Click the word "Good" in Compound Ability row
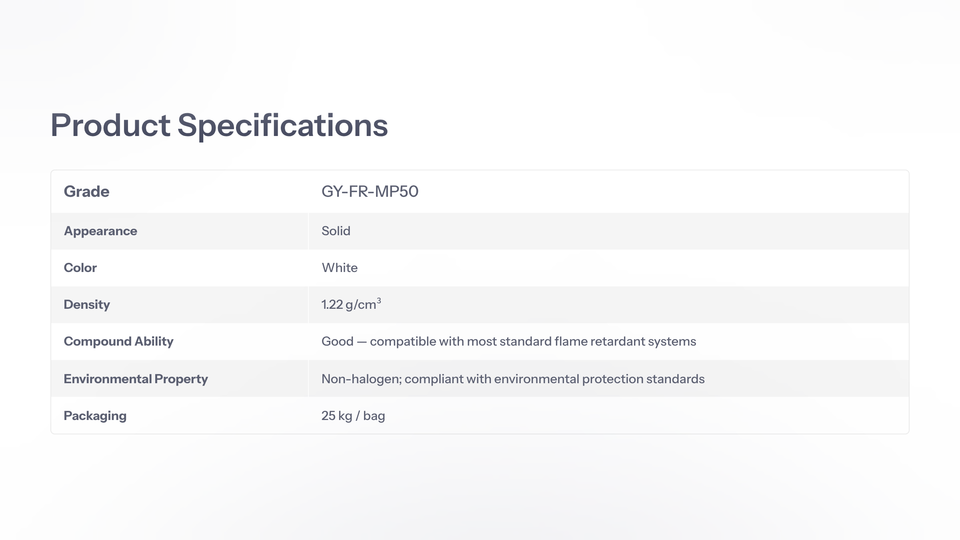Screen dimensions: 960x540 point(337,342)
